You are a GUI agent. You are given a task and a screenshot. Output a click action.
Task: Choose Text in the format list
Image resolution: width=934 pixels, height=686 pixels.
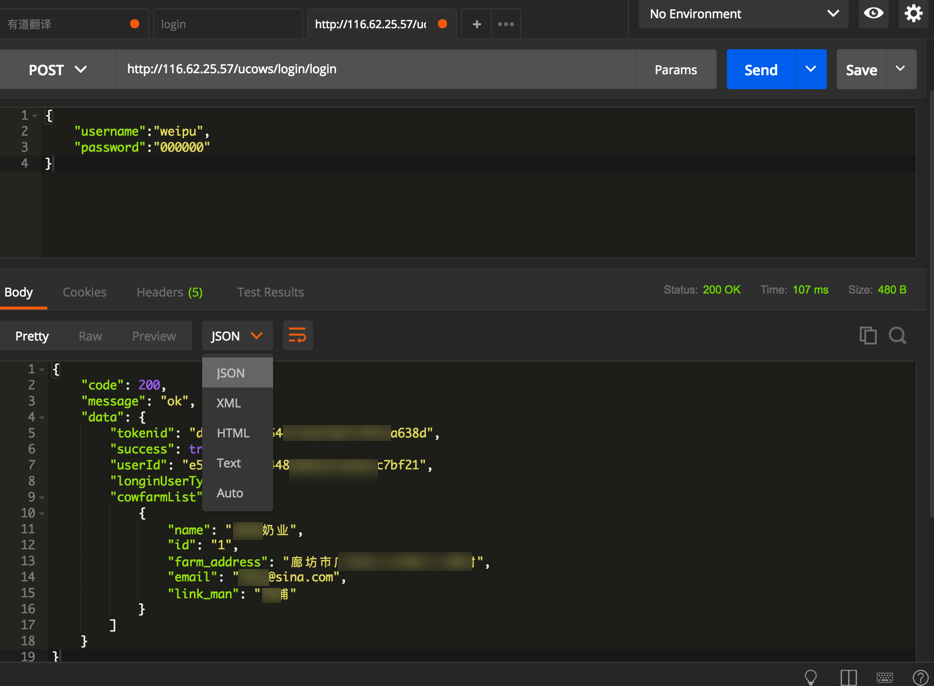click(x=238, y=463)
